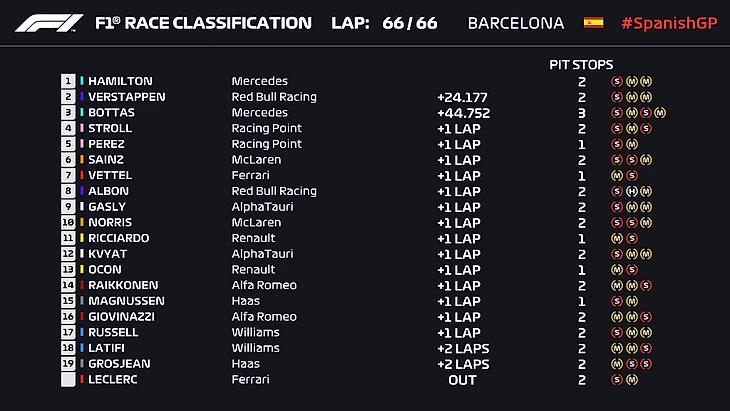Viewport: 730px width, 411px height.
Task: Click the F1 RACE CLASSIFICATION title
Action: (202, 23)
